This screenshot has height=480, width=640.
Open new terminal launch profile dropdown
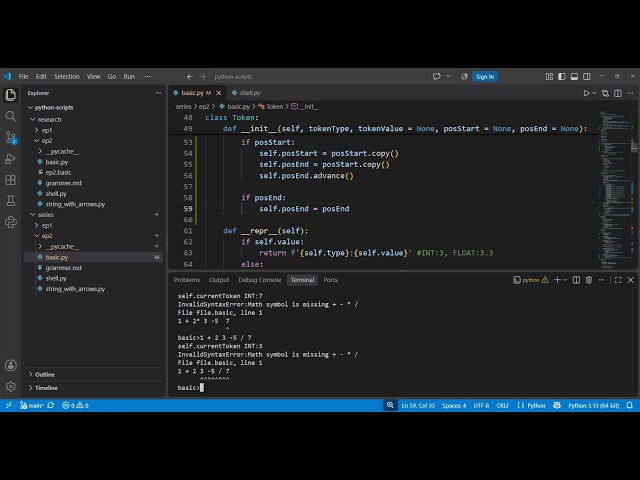point(565,280)
